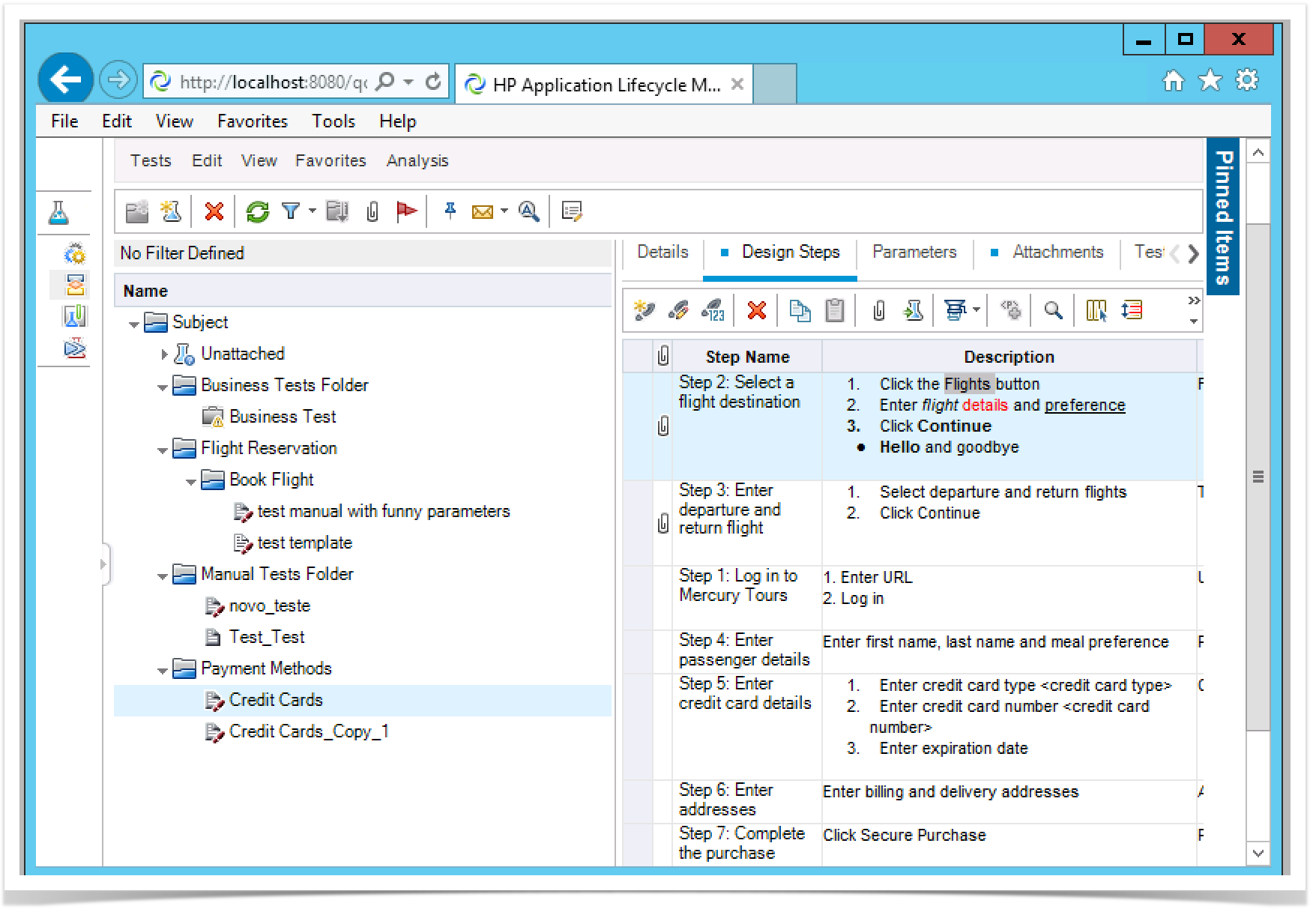Click the Find magnifier icon in Design Steps toolbar
The height and width of the screenshot is (912, 1316).
click(x=1053, y=310)
